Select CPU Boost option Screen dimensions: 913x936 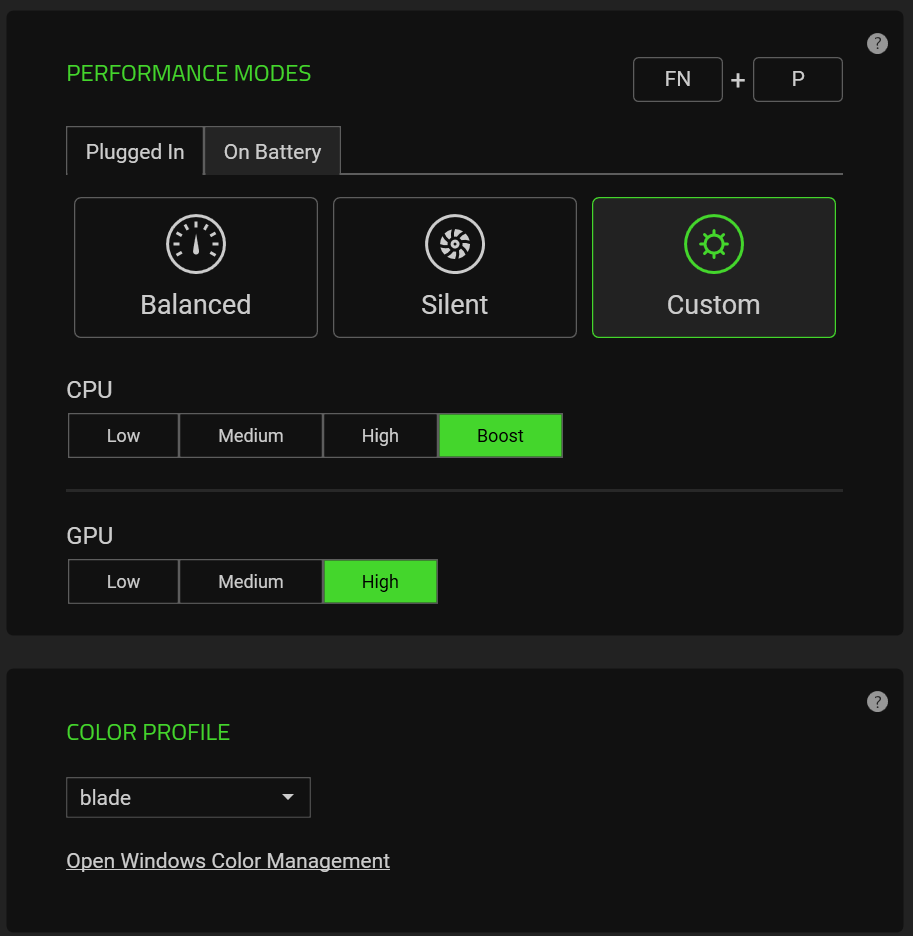click(x=500, y=436)
